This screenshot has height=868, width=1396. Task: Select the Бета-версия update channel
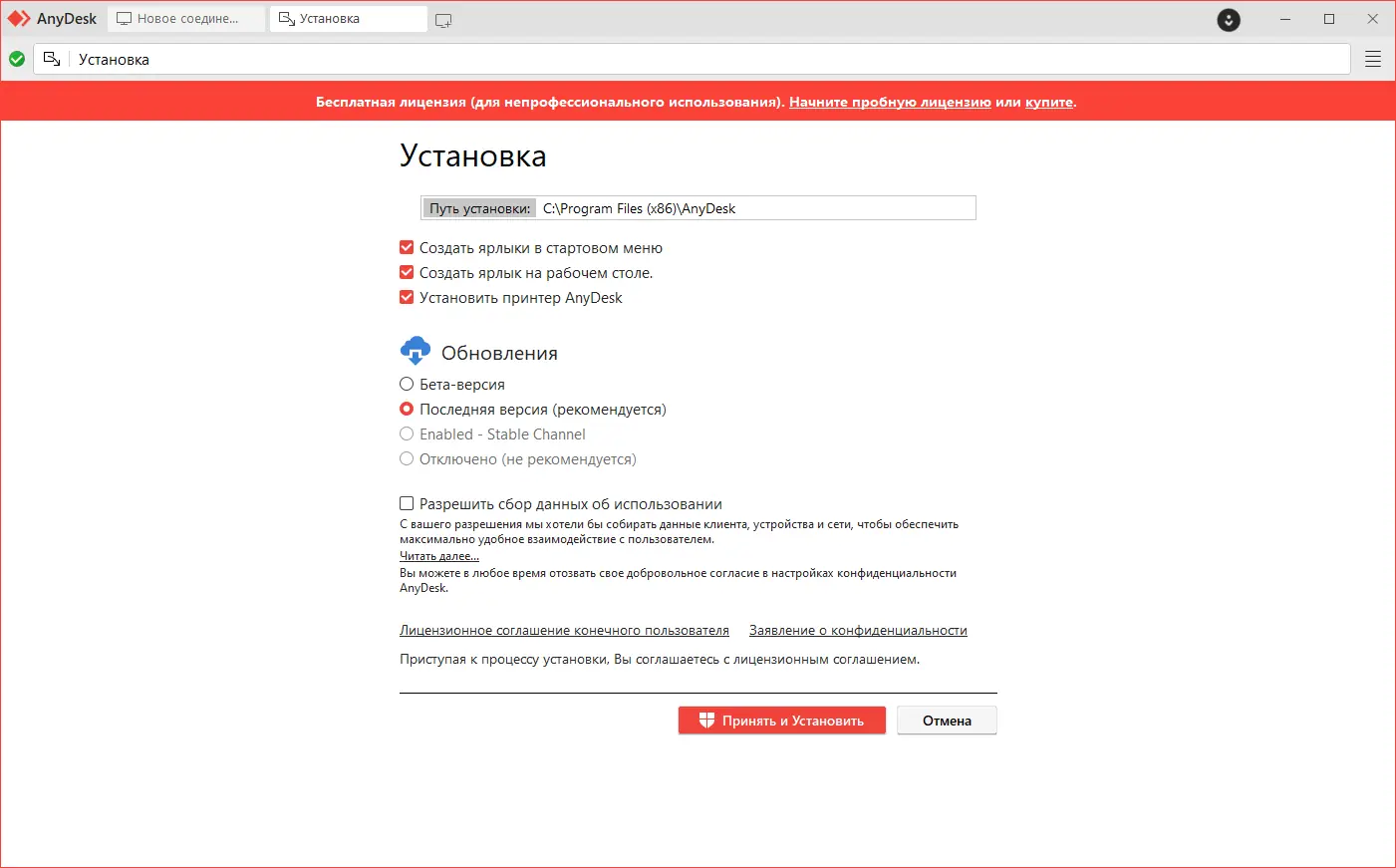[407, 384]
